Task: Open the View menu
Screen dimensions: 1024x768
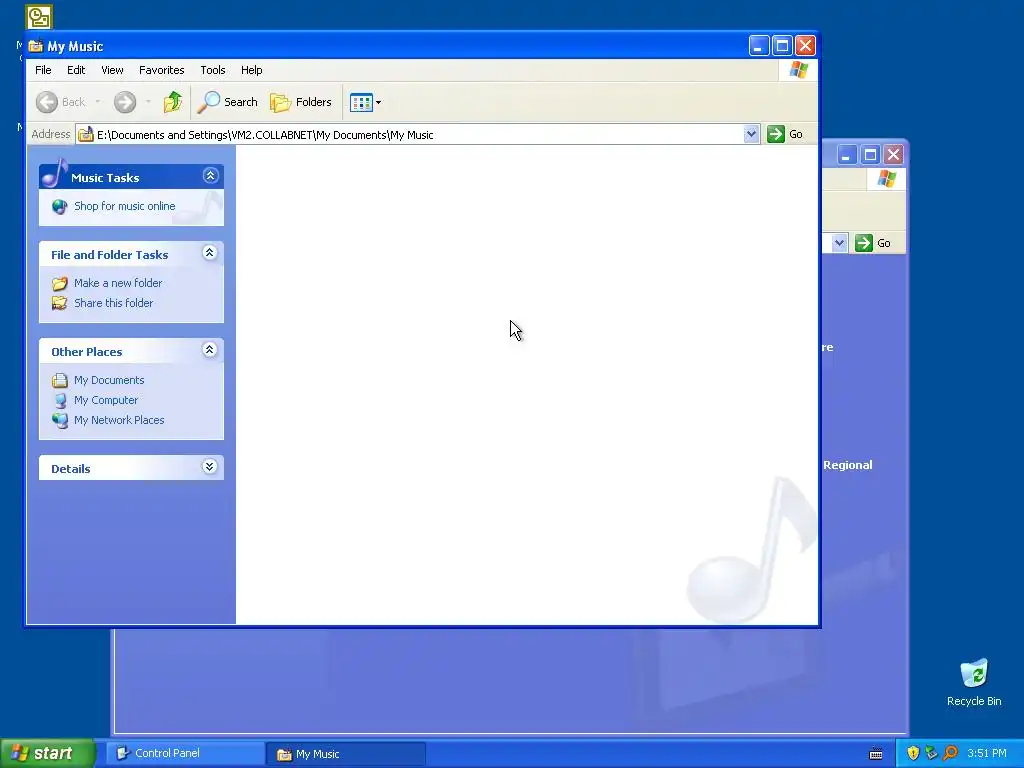Action: 112,70
